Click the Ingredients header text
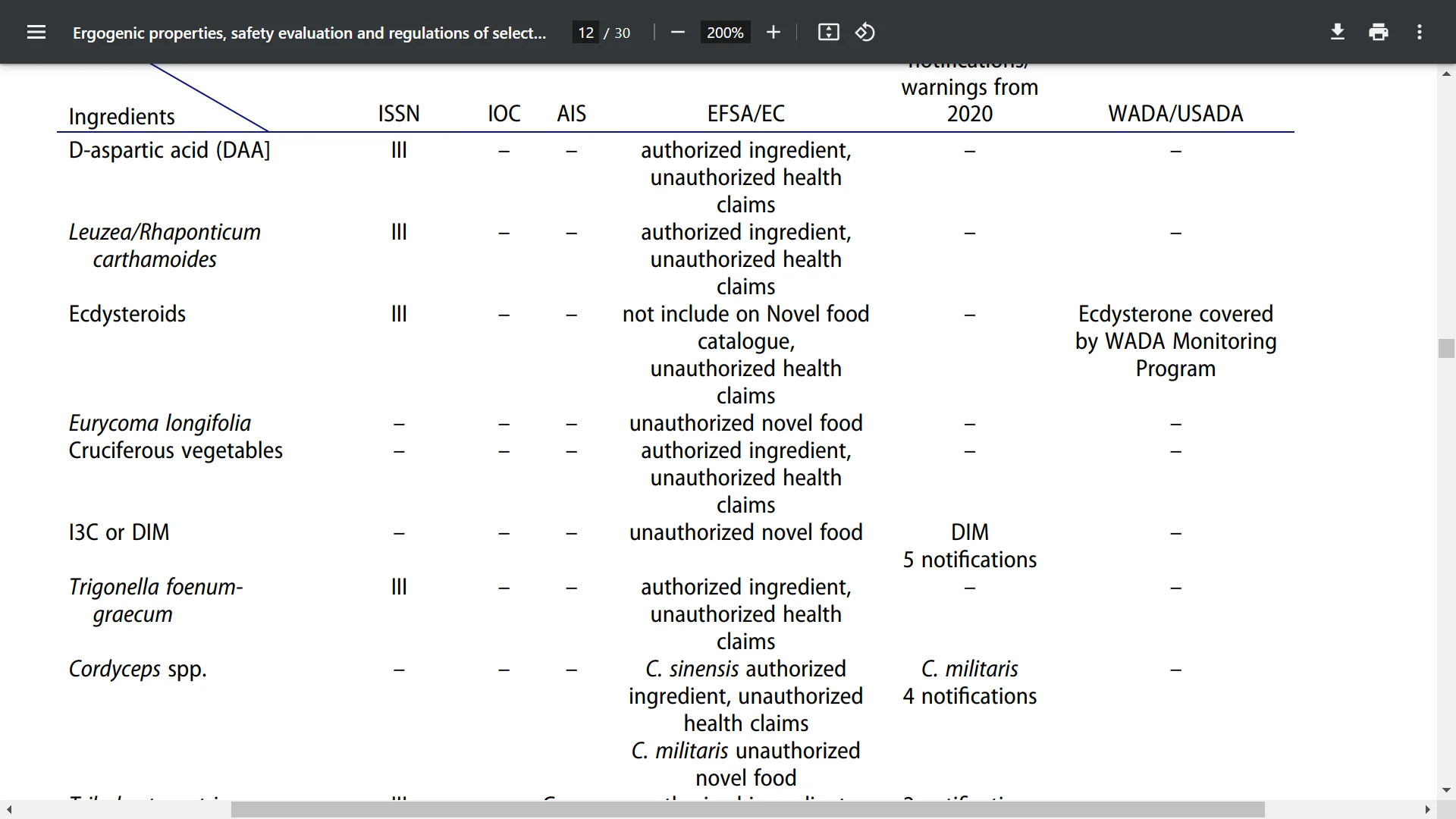The width and height of the screenshot is (1456, 819). point(121,117)
